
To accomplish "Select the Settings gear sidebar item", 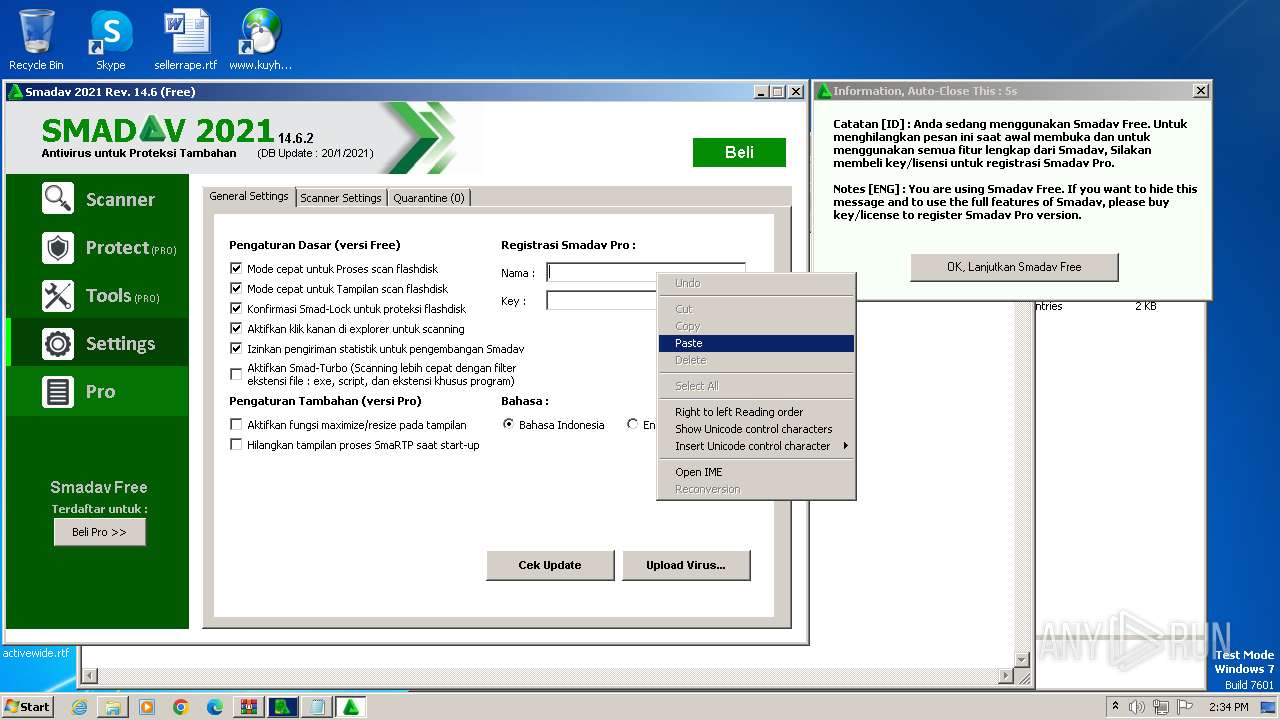I will click(x=98, y=343).
